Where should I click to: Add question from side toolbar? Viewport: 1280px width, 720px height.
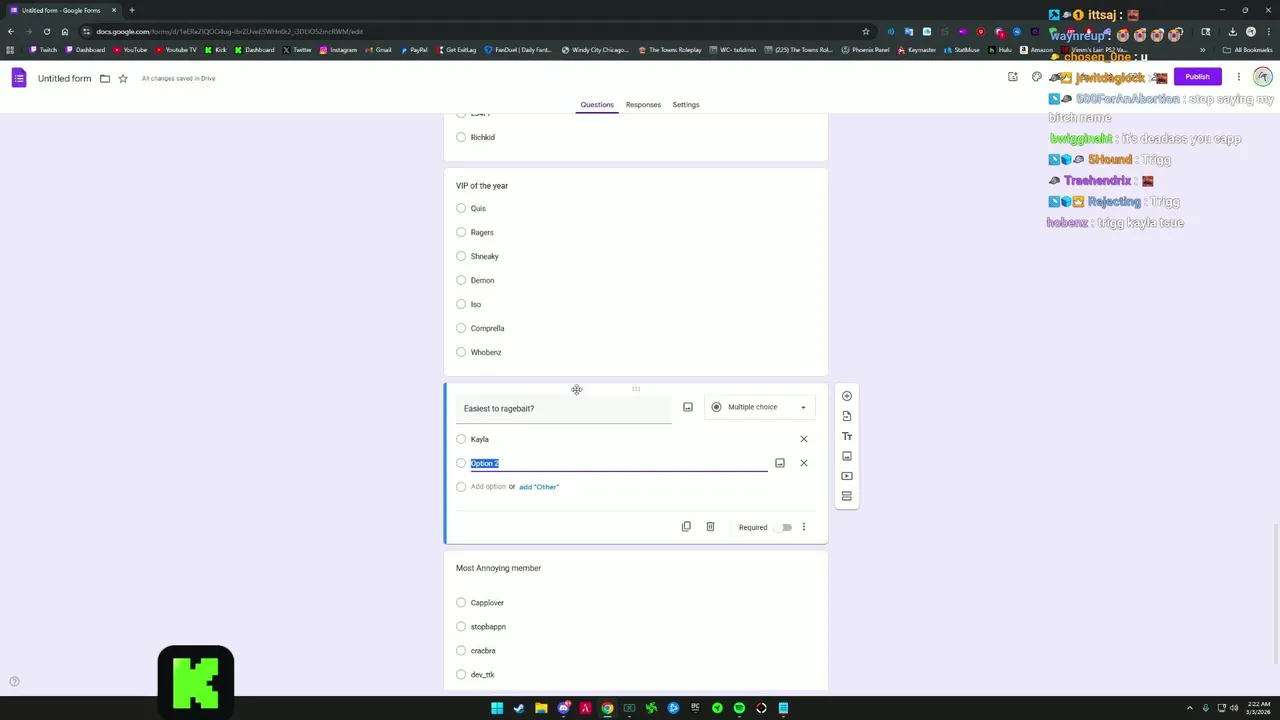tap(847, 396)
